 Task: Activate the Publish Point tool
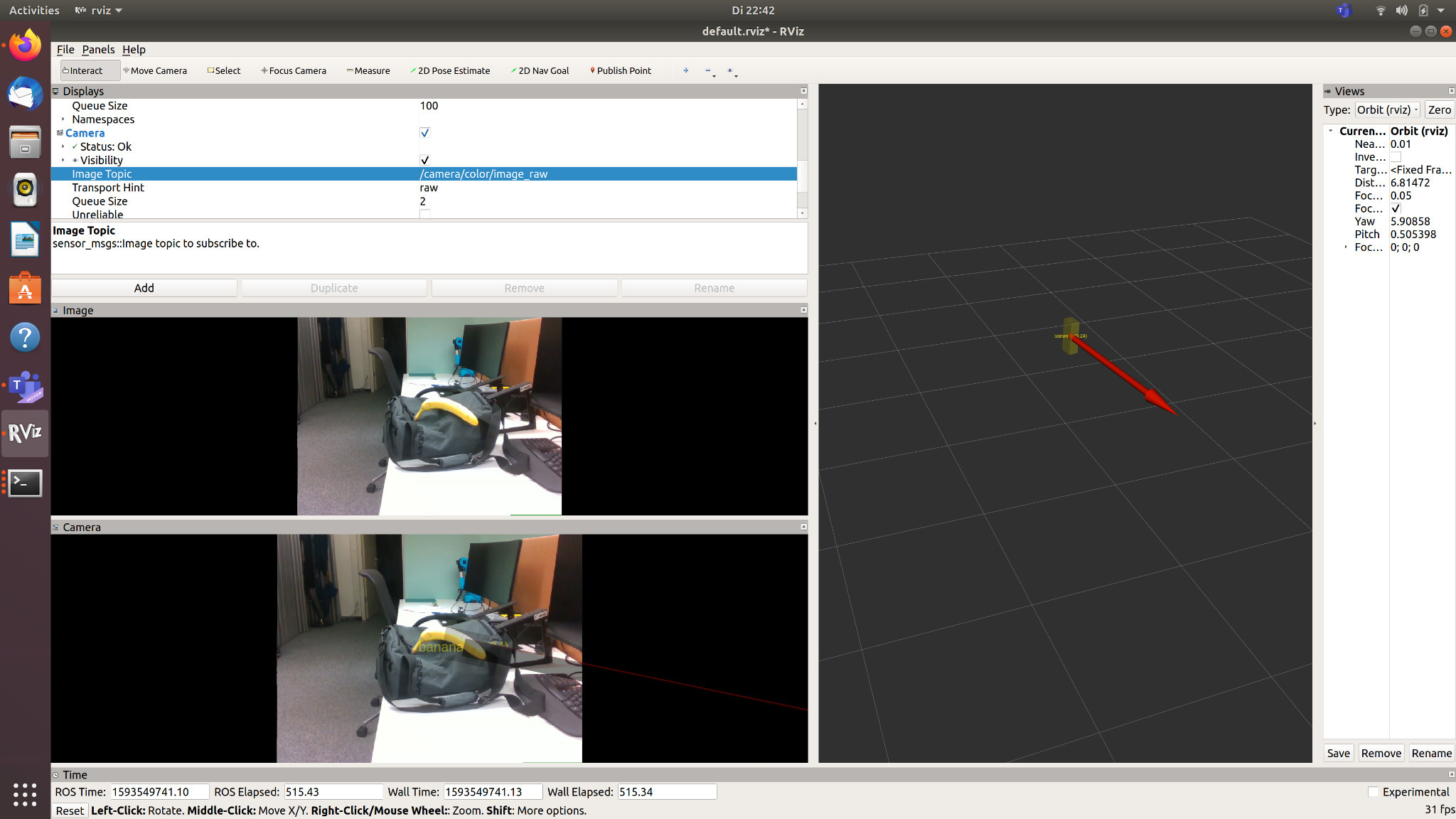coord(621,70)
